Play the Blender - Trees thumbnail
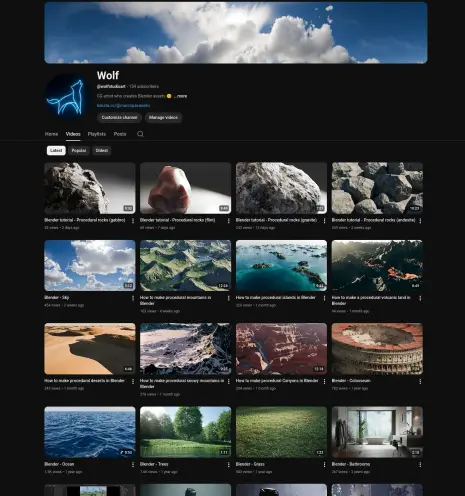 [x=186, y=432]
